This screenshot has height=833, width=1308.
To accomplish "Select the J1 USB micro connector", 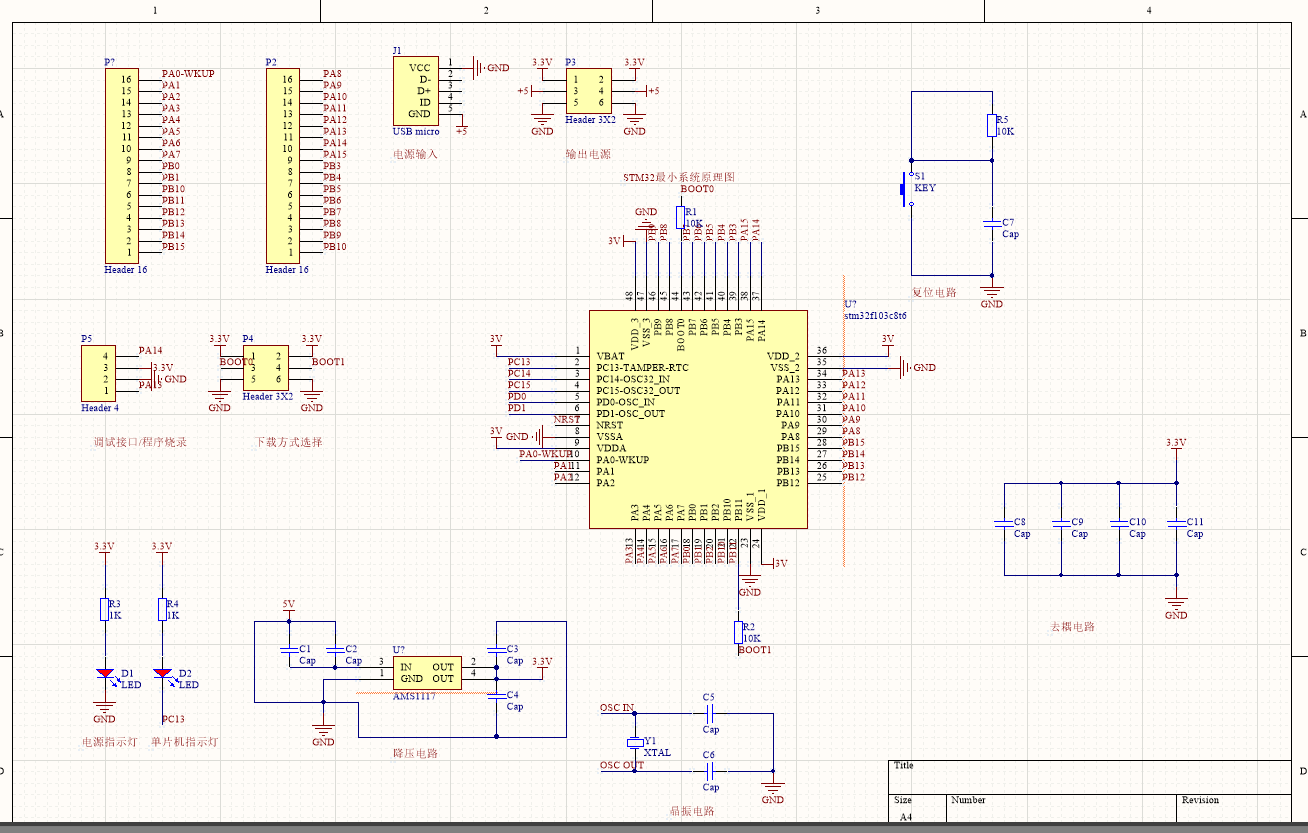I will [x=418, y=91].
